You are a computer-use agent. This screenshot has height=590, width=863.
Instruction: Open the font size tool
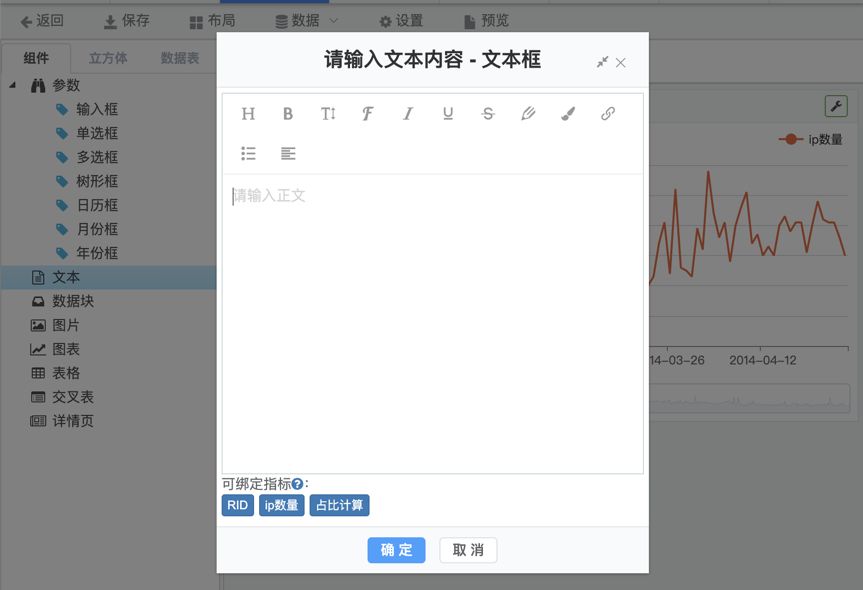click(x=328, y=114)
